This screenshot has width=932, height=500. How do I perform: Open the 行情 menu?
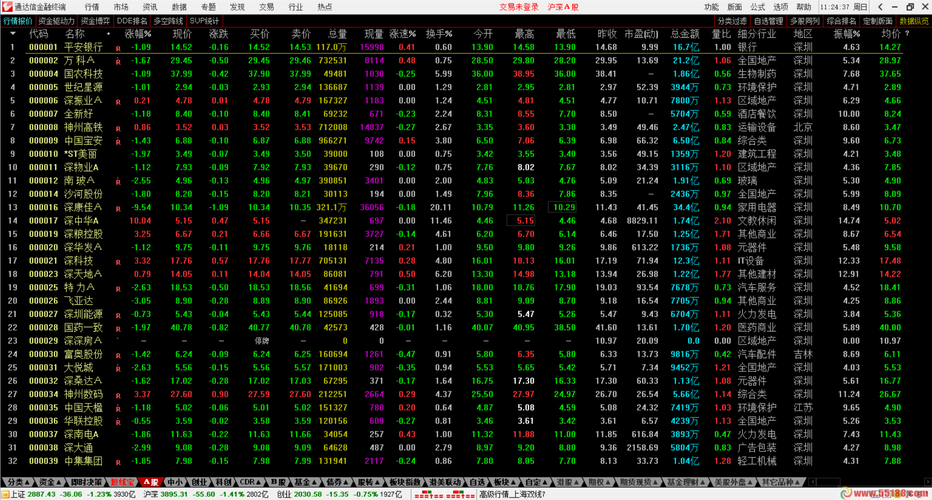pos(91,7)
